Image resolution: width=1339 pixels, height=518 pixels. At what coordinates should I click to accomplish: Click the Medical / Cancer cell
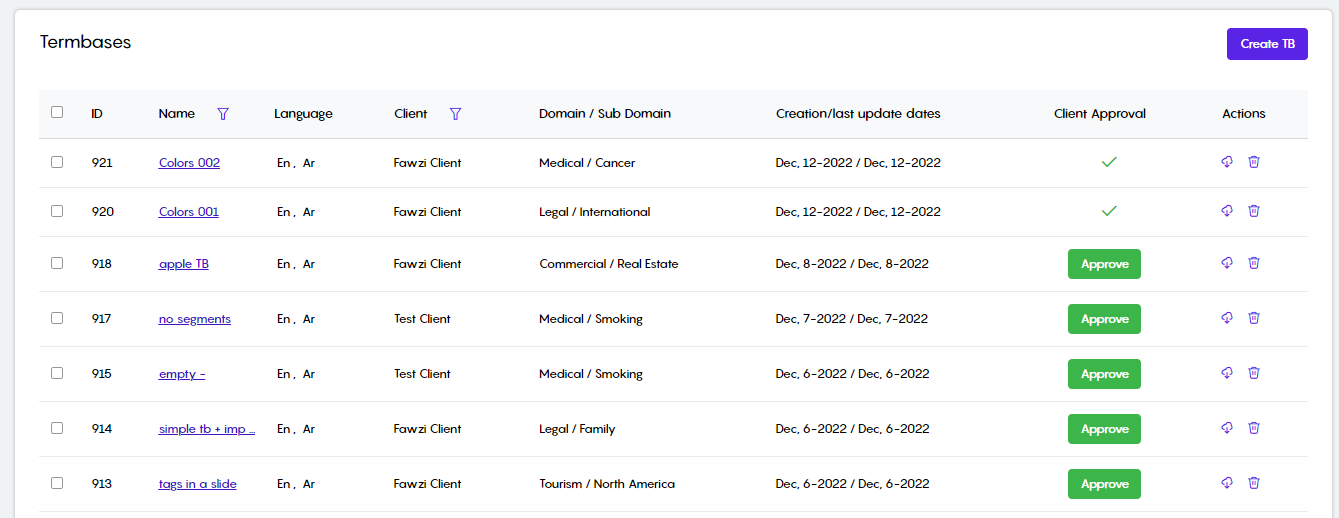tap(587, 163)
